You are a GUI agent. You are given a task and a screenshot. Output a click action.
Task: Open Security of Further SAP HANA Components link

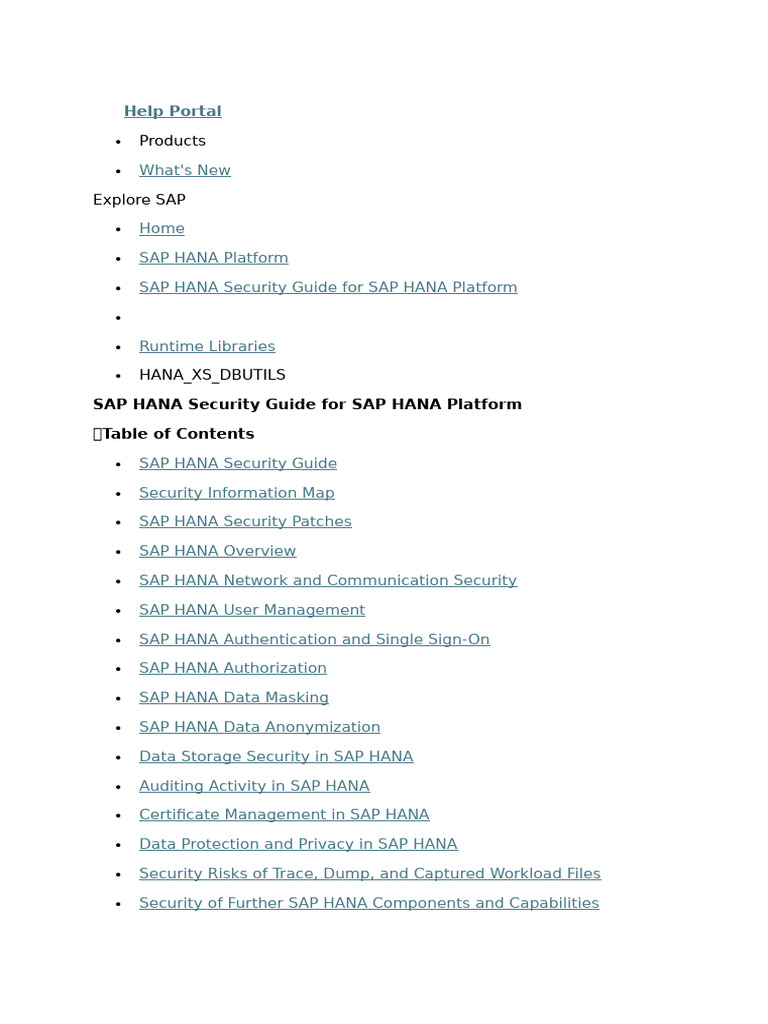click(369, 903)
